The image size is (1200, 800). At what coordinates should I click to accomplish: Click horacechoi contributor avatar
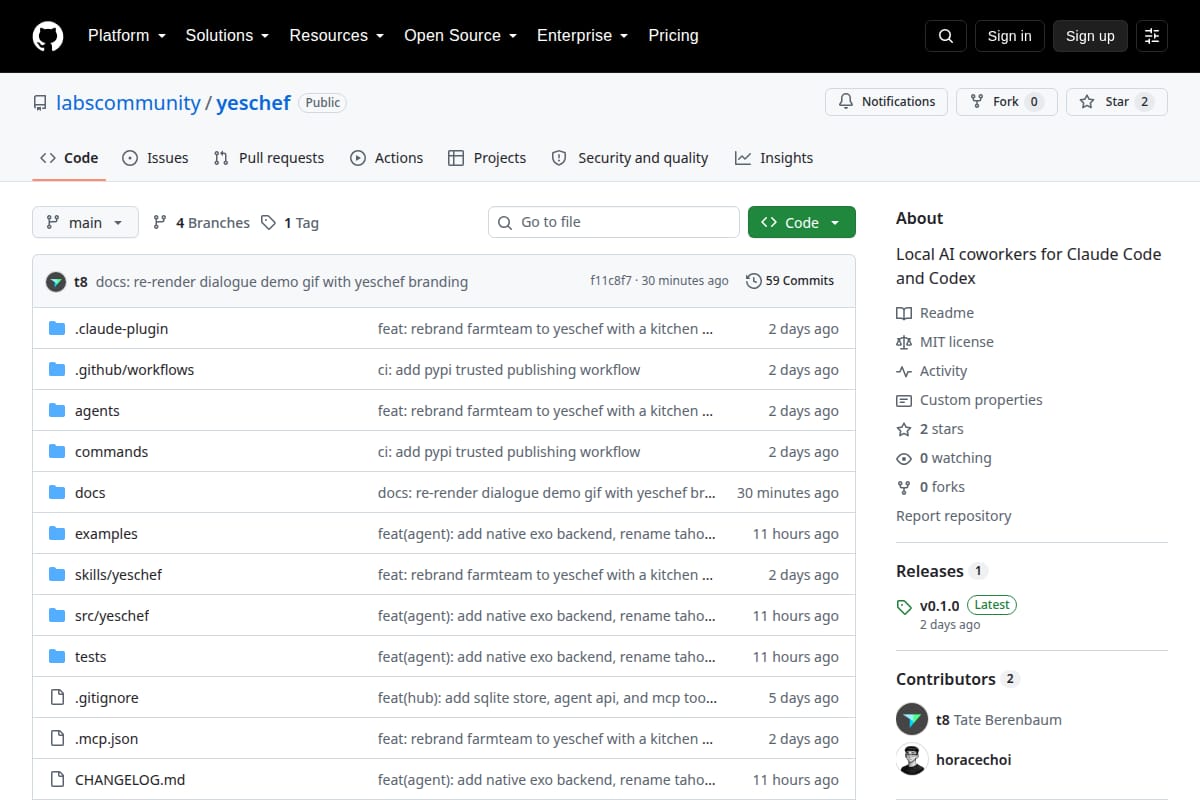[912, 760]
